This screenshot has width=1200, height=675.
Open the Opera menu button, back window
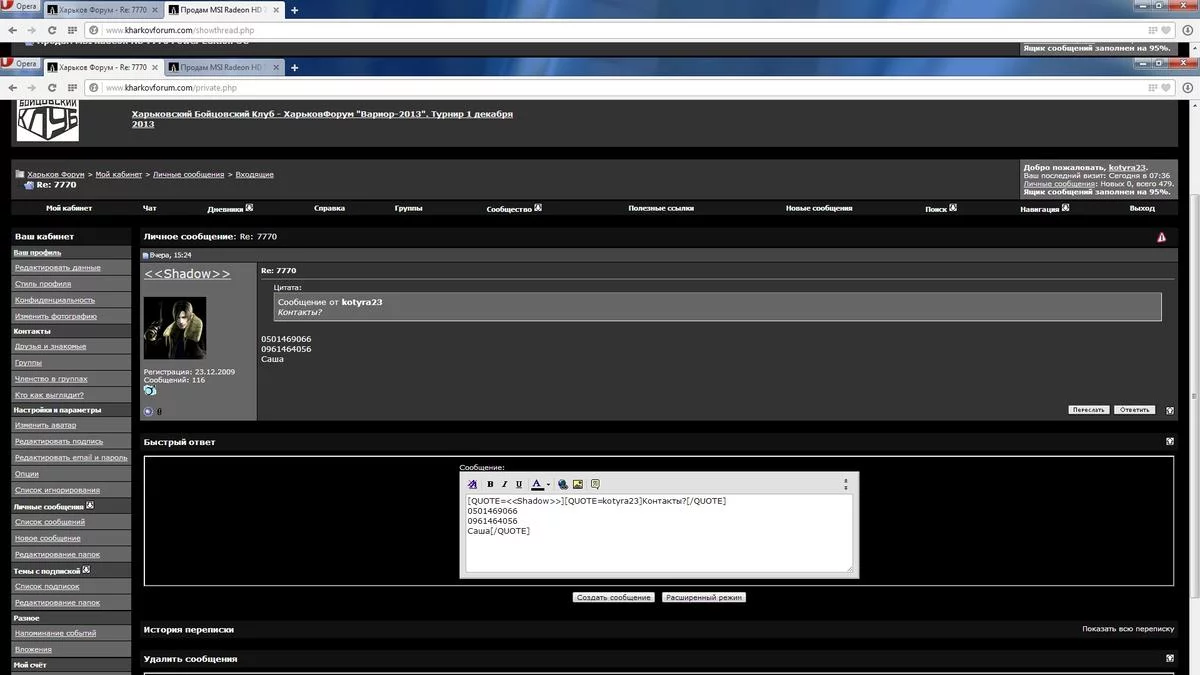pos(20,7)
